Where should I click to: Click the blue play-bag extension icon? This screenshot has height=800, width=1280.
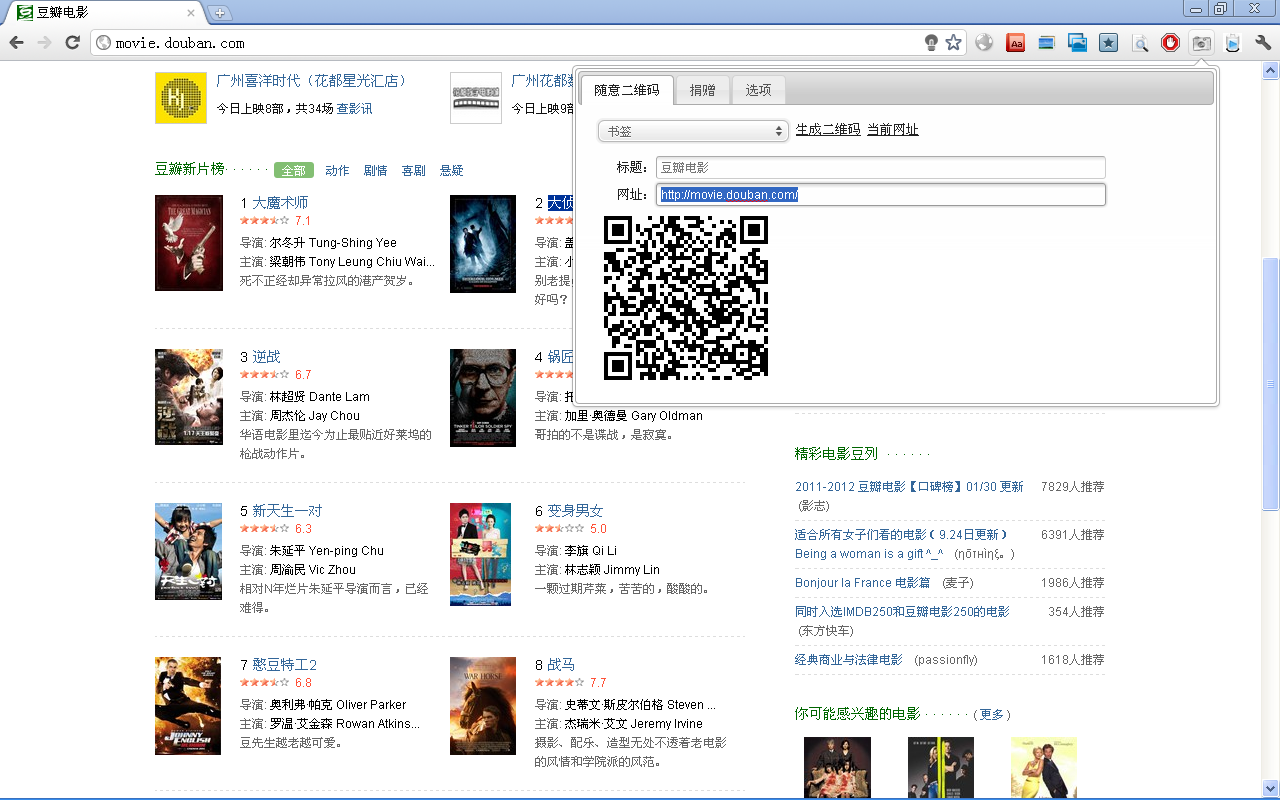[x=1232, y=42]
